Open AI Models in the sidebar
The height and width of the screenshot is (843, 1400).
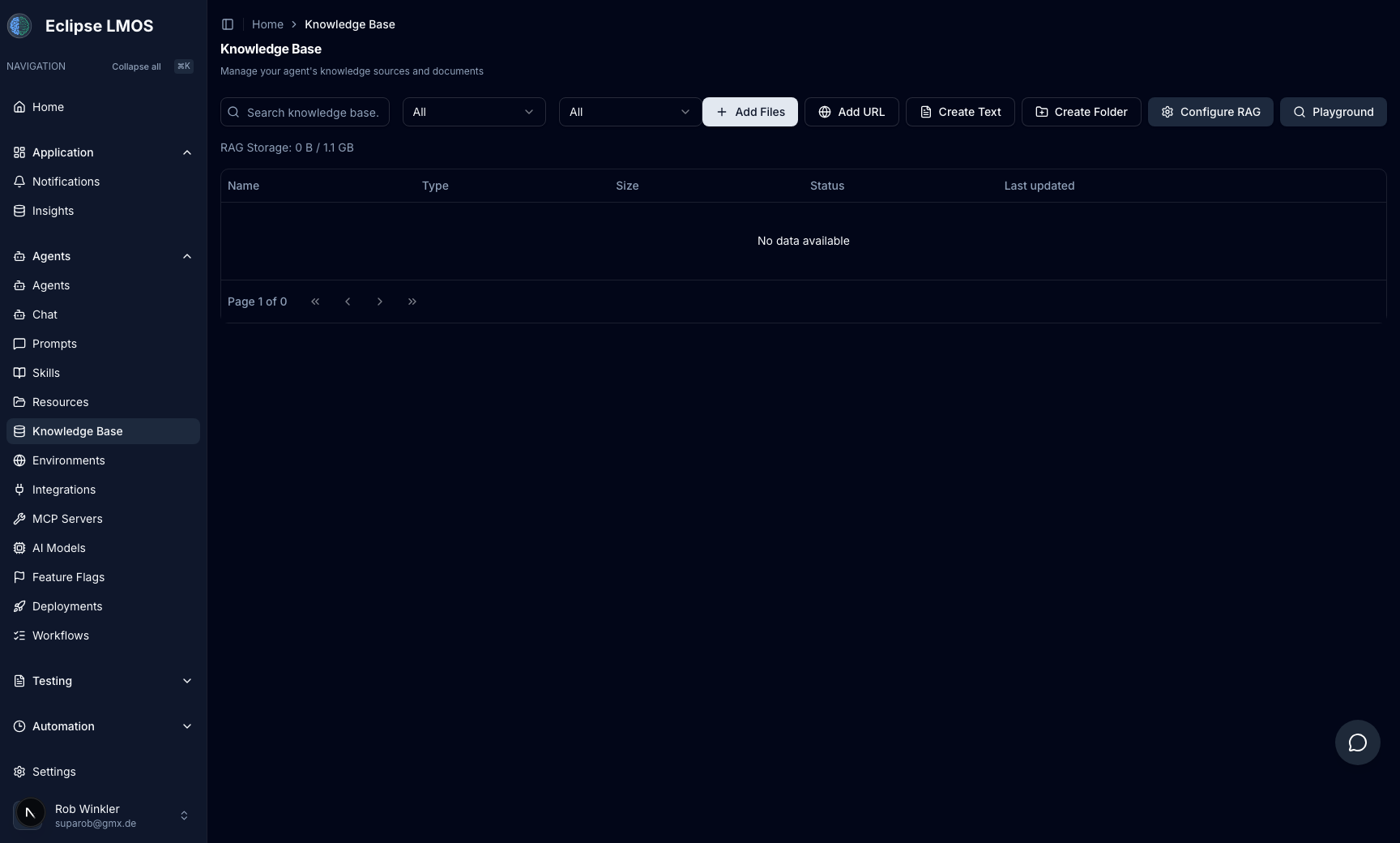[x=103, y=548]
